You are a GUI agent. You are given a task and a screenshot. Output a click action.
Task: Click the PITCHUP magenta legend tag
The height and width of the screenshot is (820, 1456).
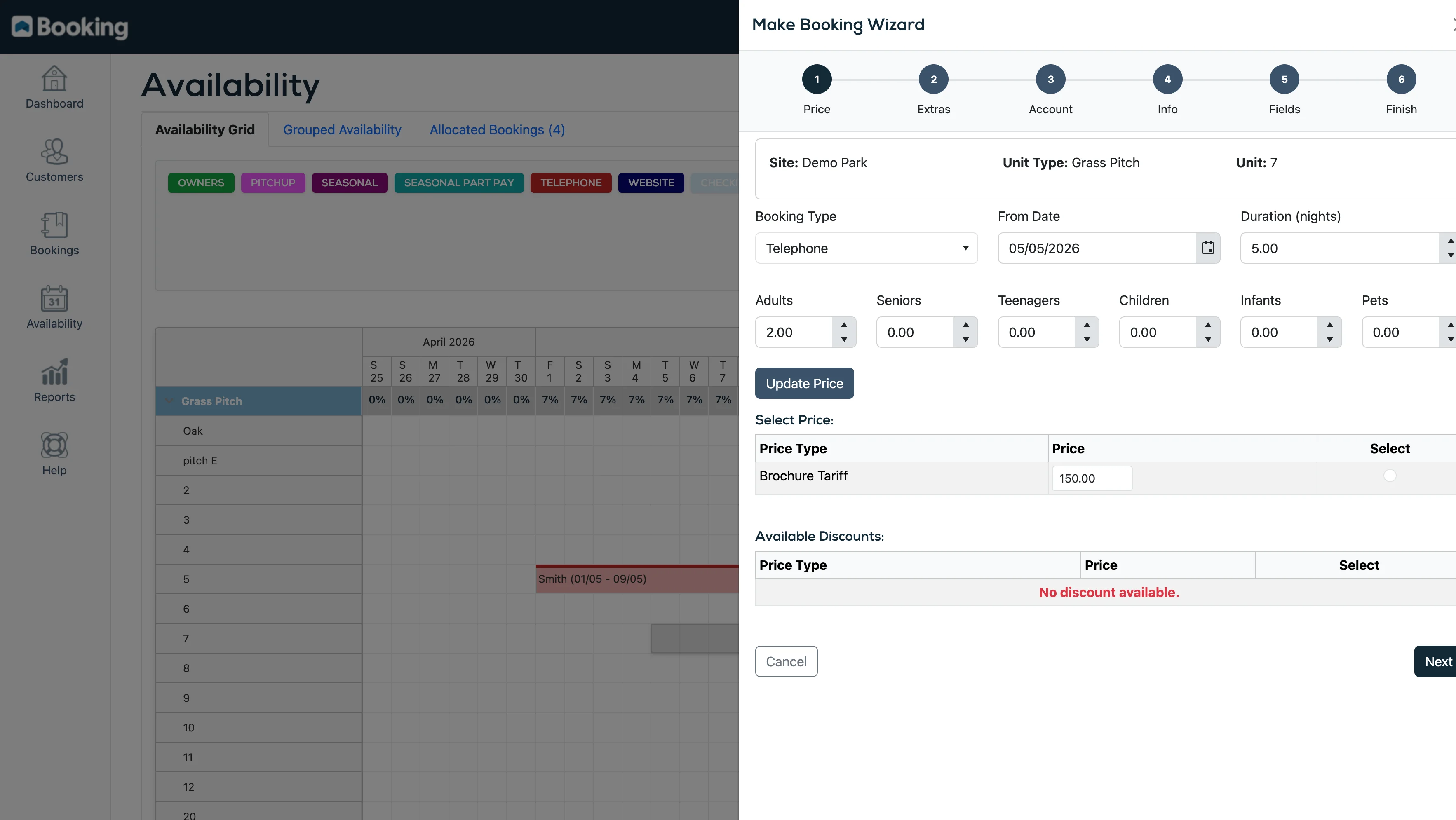click(273, 183)
